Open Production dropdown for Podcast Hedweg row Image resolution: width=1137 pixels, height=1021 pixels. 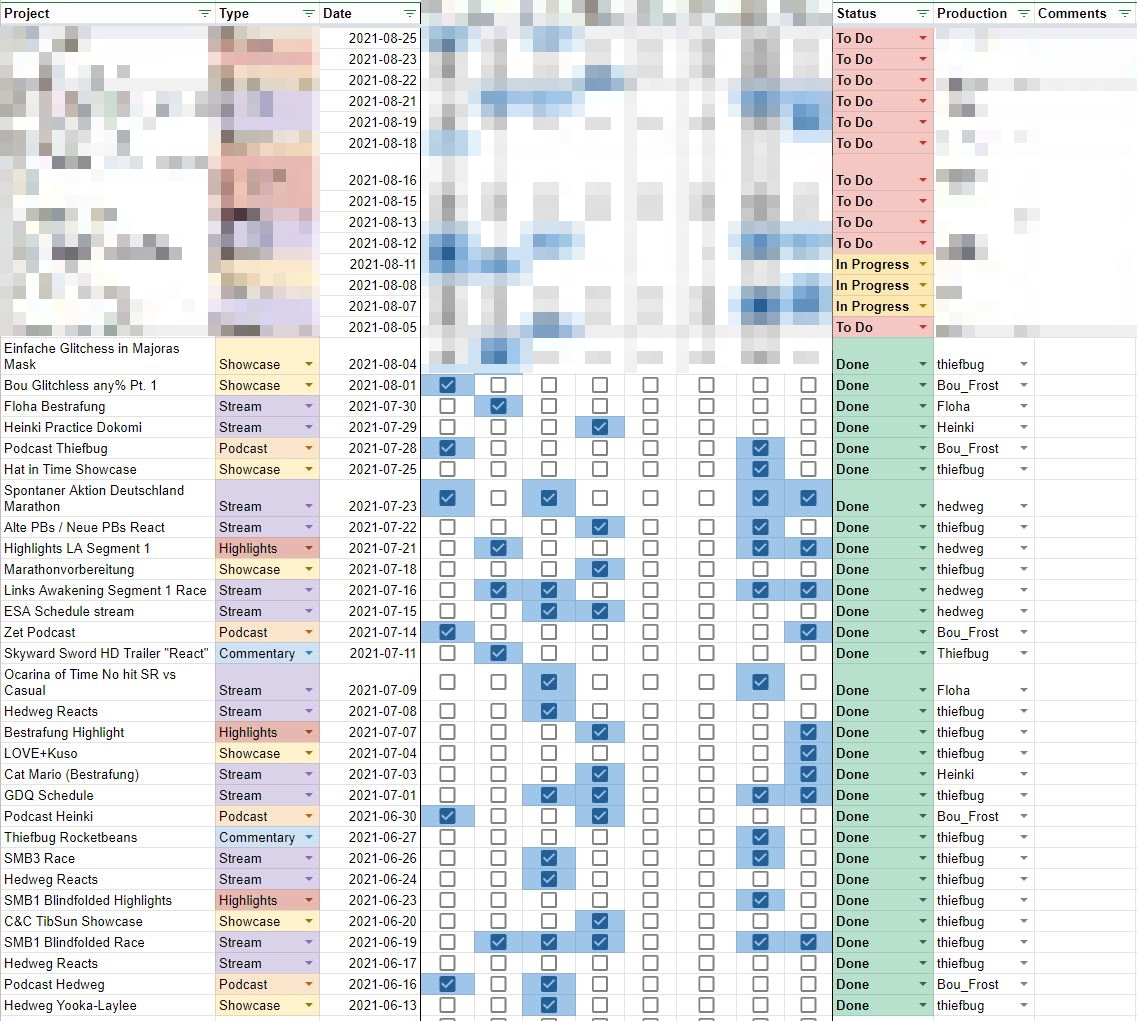[1023, 985]
